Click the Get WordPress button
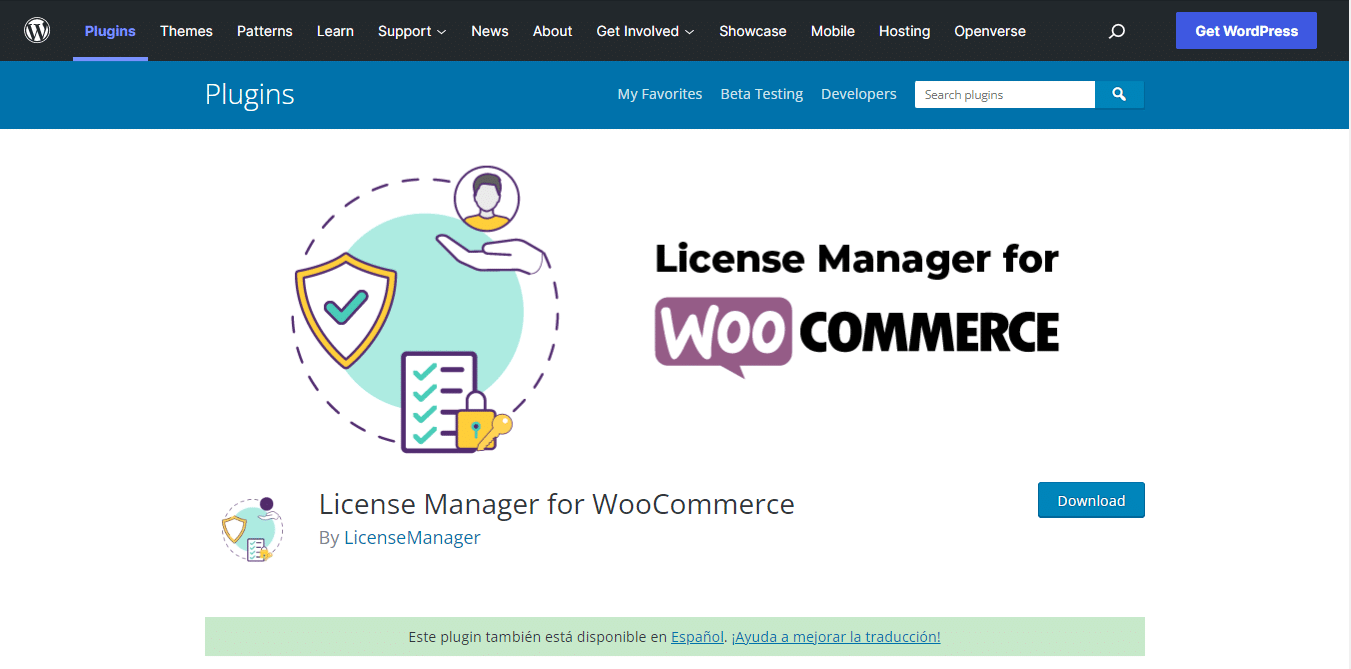1351x669 pixels. pyautogui.click(x=1246, y=30)
